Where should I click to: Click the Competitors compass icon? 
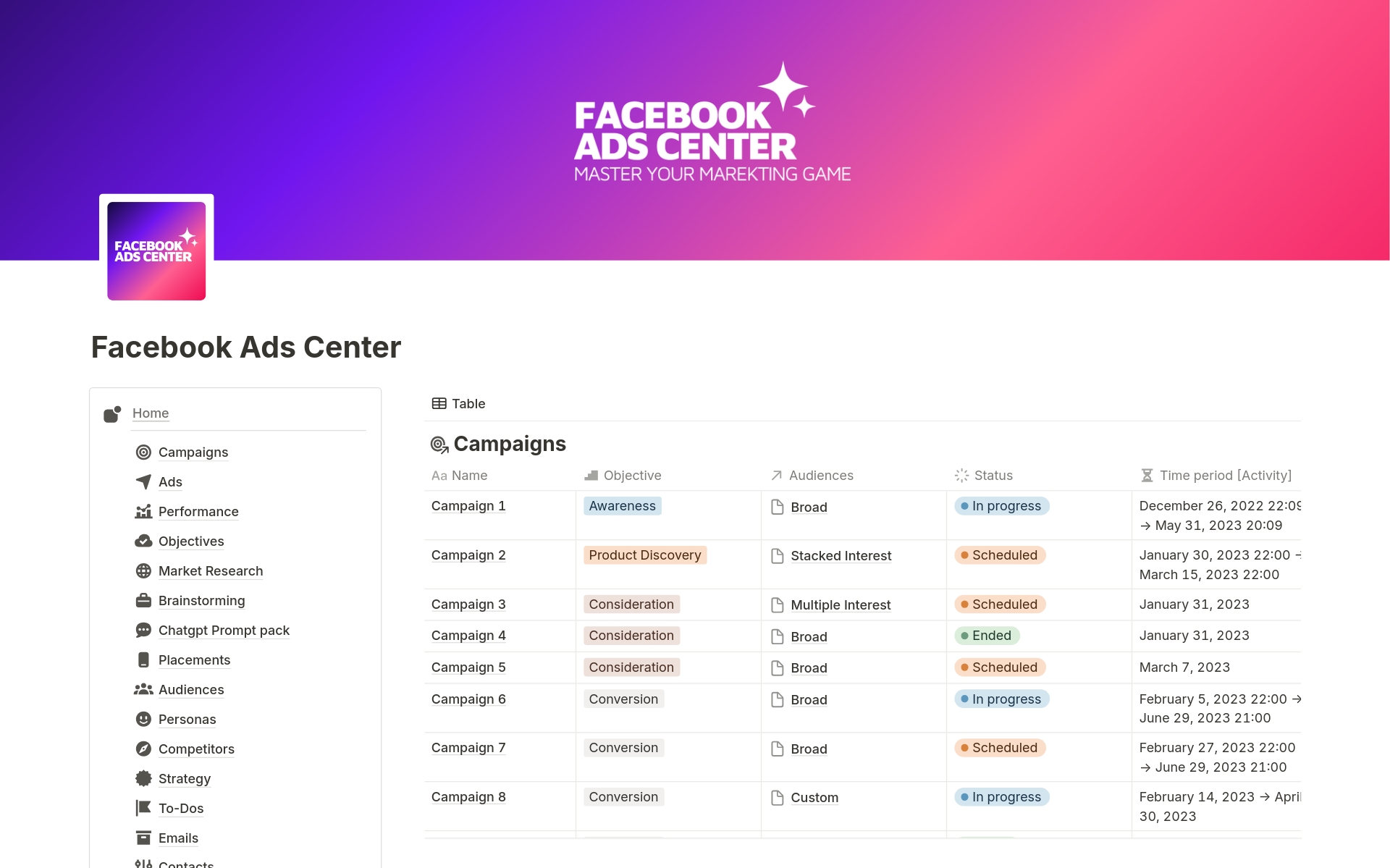[143, 749]
